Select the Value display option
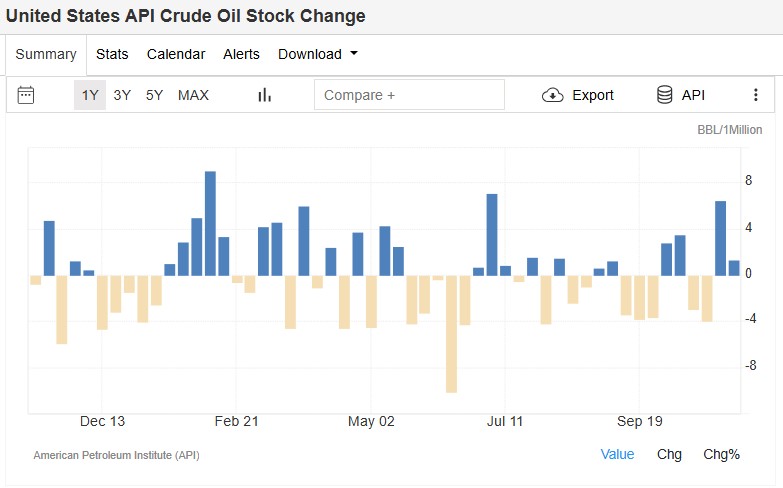 tap(617, 454)
